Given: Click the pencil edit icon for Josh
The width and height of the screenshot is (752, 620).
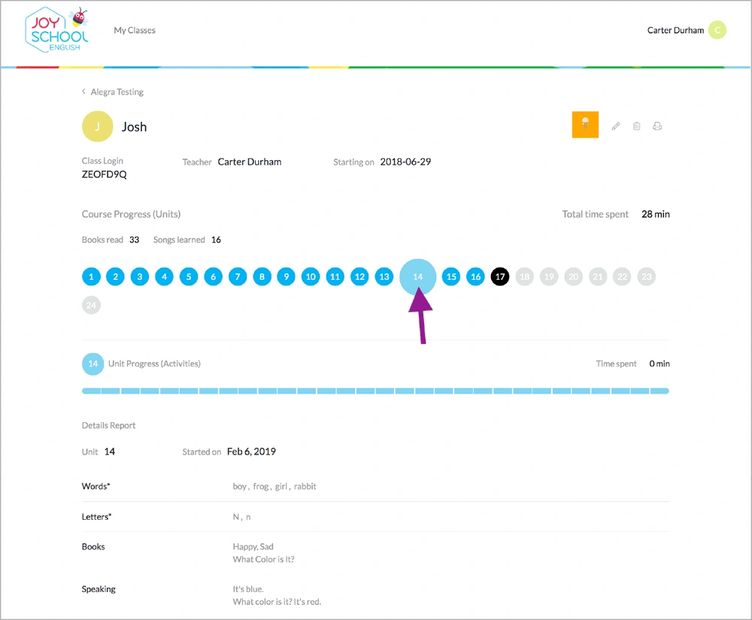Looking at the screenshot, I should pyautogui.click(x=616, y=126).
